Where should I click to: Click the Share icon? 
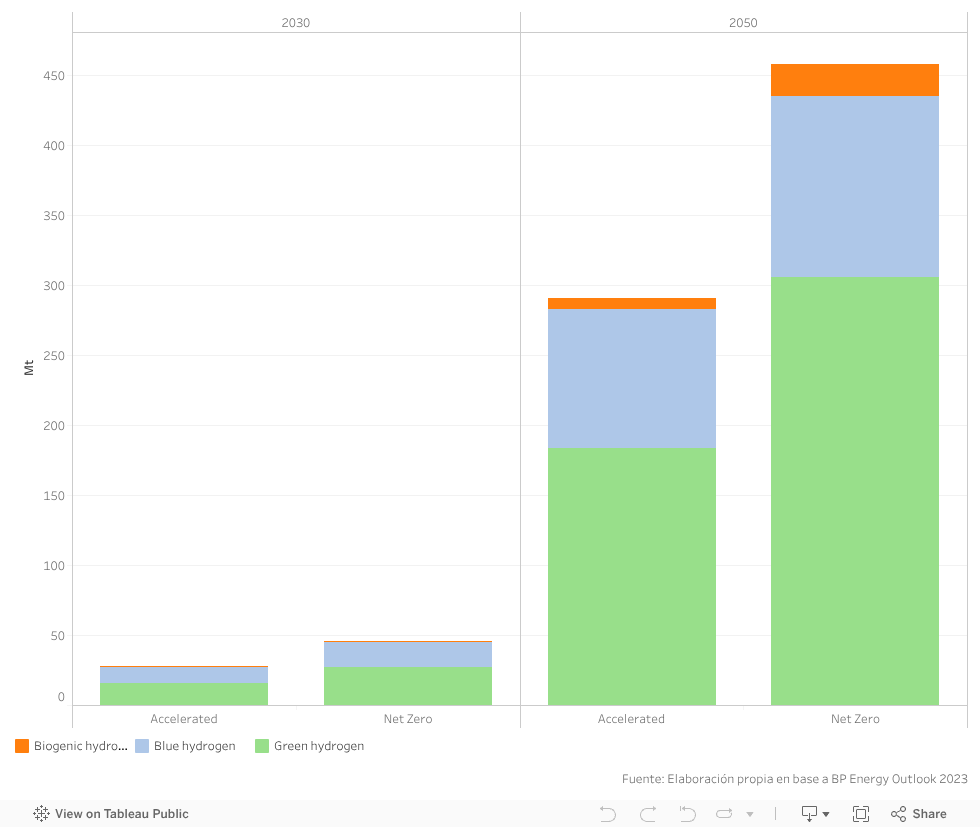(898, 813)
